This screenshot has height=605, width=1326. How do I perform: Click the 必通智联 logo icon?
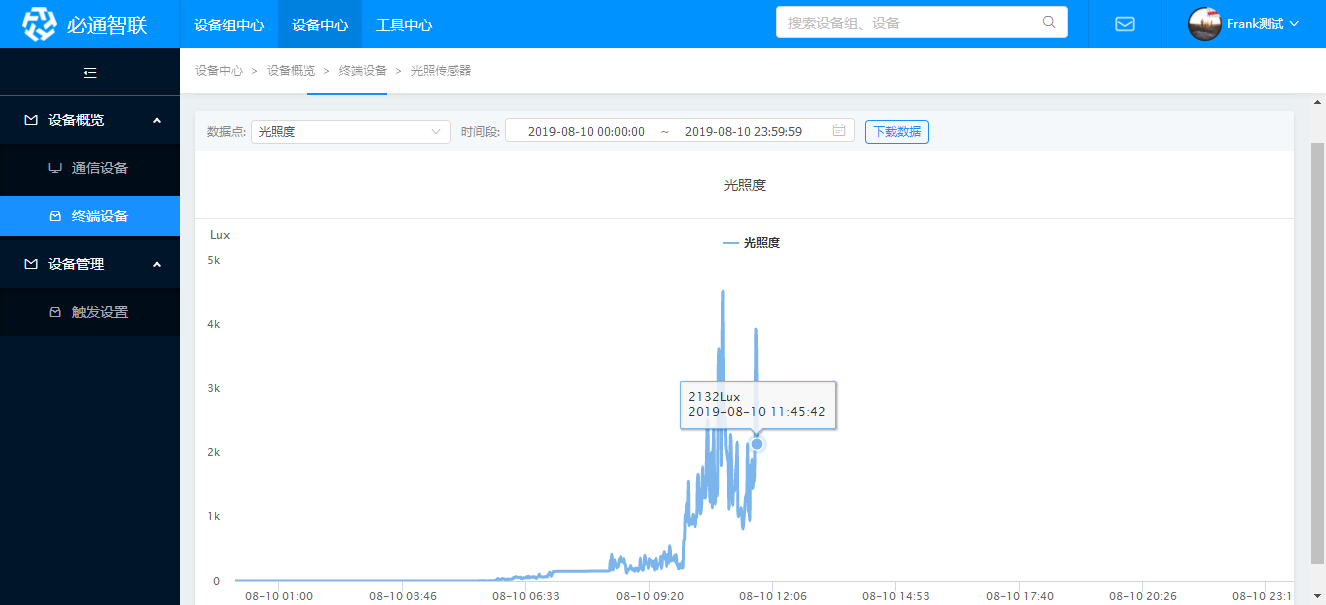(39, 24)
